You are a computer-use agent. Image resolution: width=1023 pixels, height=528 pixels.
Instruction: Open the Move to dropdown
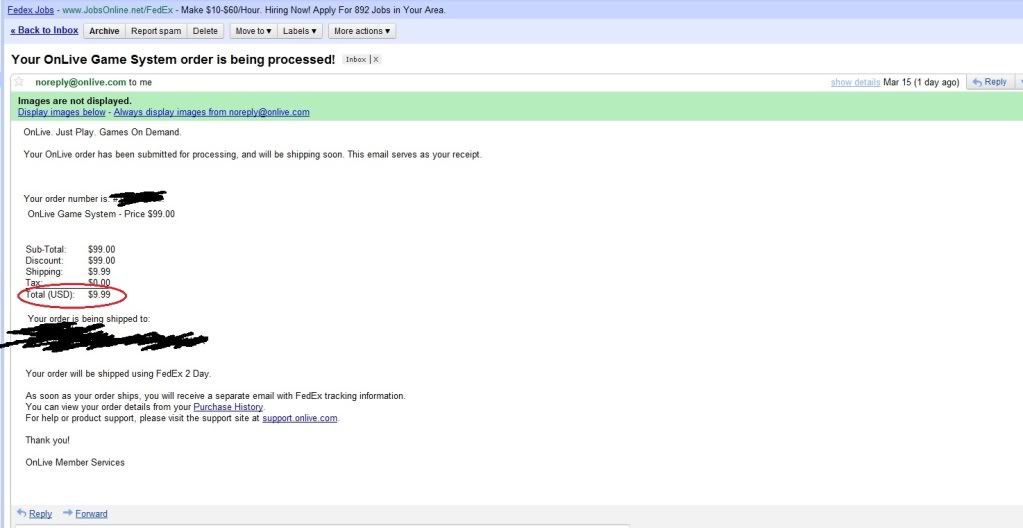pyautogui.click(x=254, y=31)
